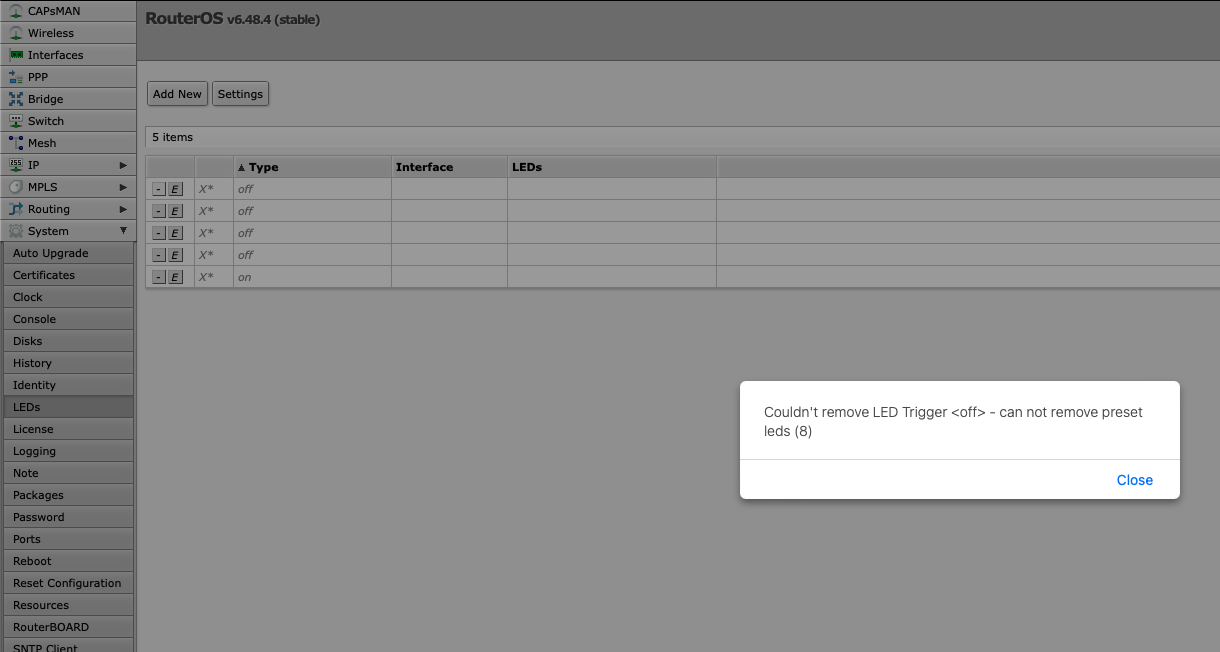
Task: Collapse the System submenu
Action: click(x=124, y=231)
